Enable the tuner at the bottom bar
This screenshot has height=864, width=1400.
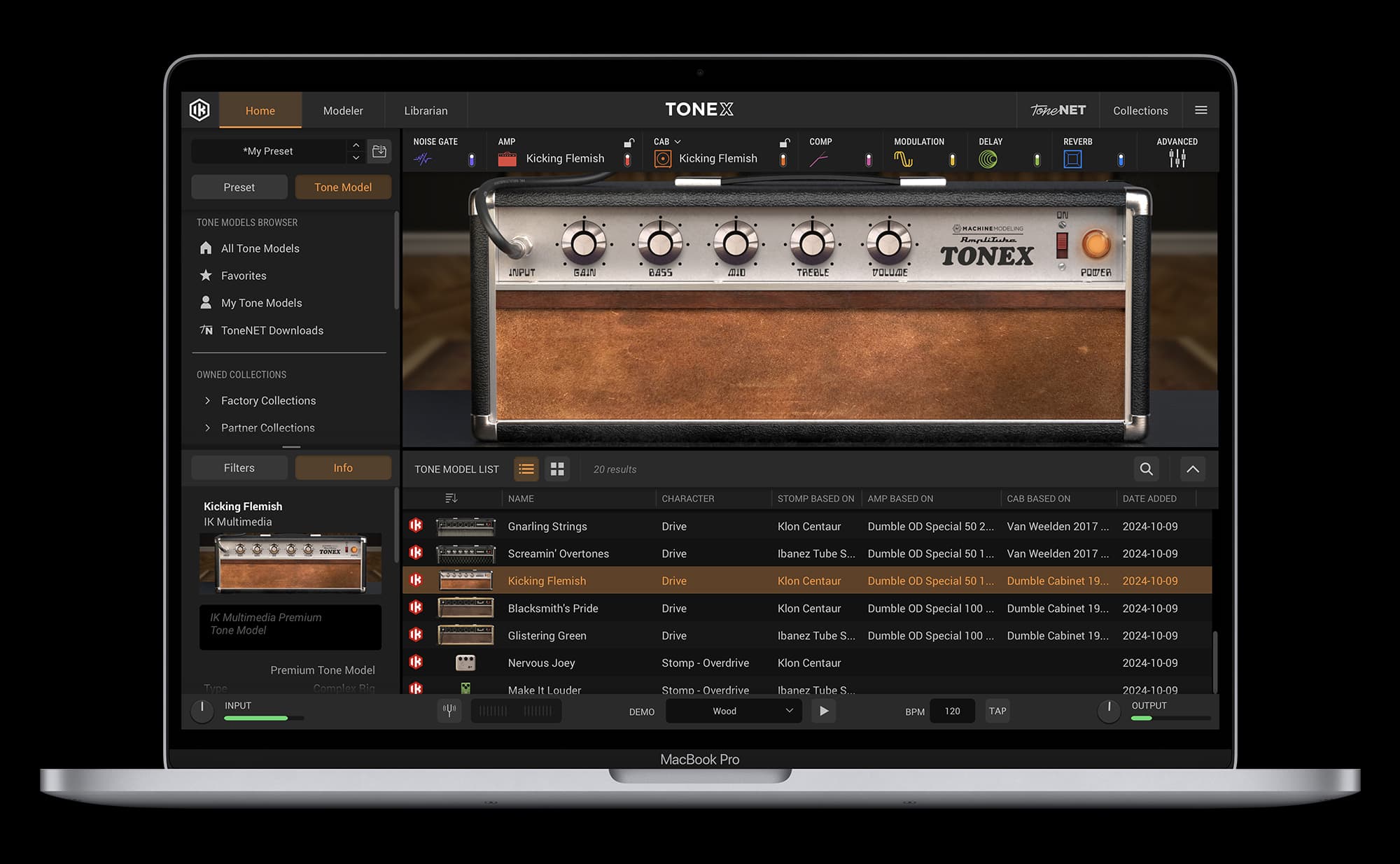450,711
